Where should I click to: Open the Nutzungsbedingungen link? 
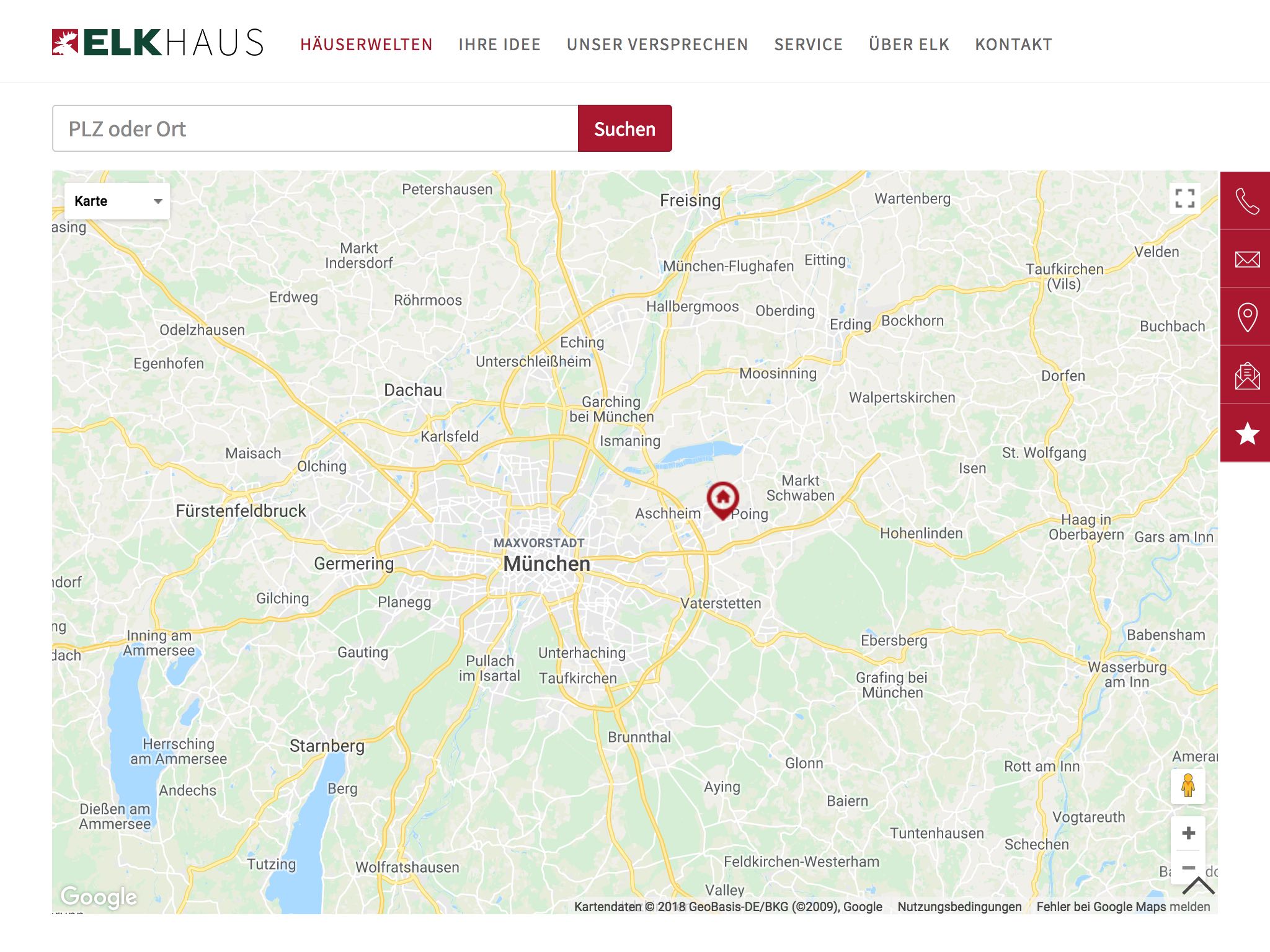click(959, 907)
